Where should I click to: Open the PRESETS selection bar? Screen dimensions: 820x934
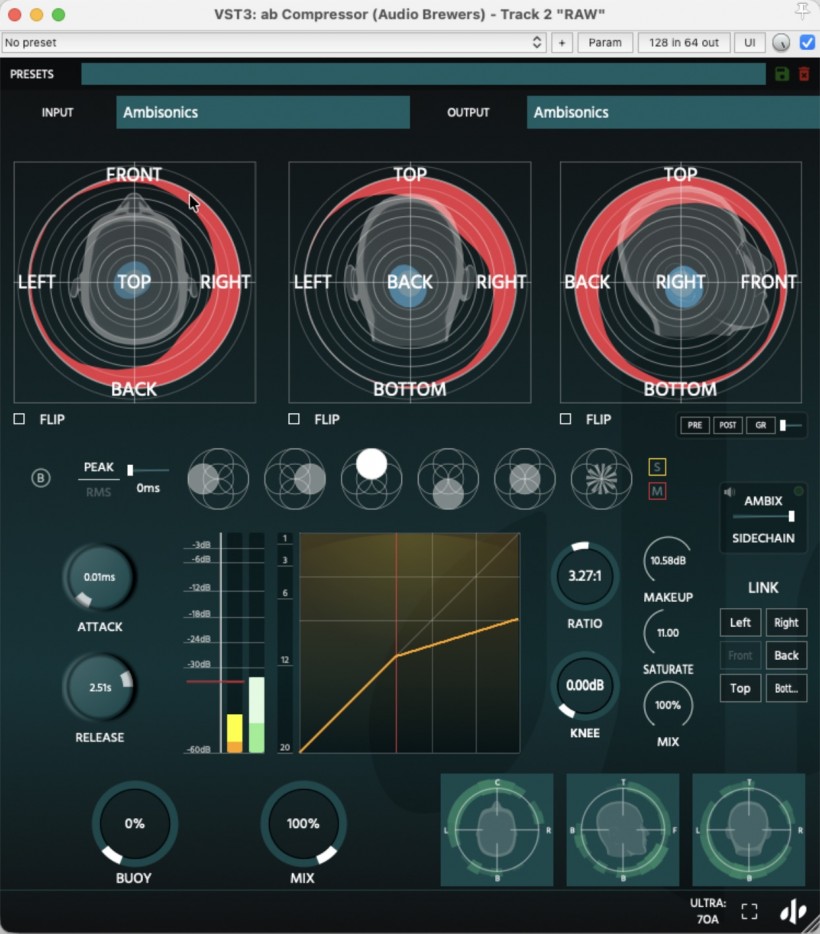pyautogui.click(x=423, y=74)
